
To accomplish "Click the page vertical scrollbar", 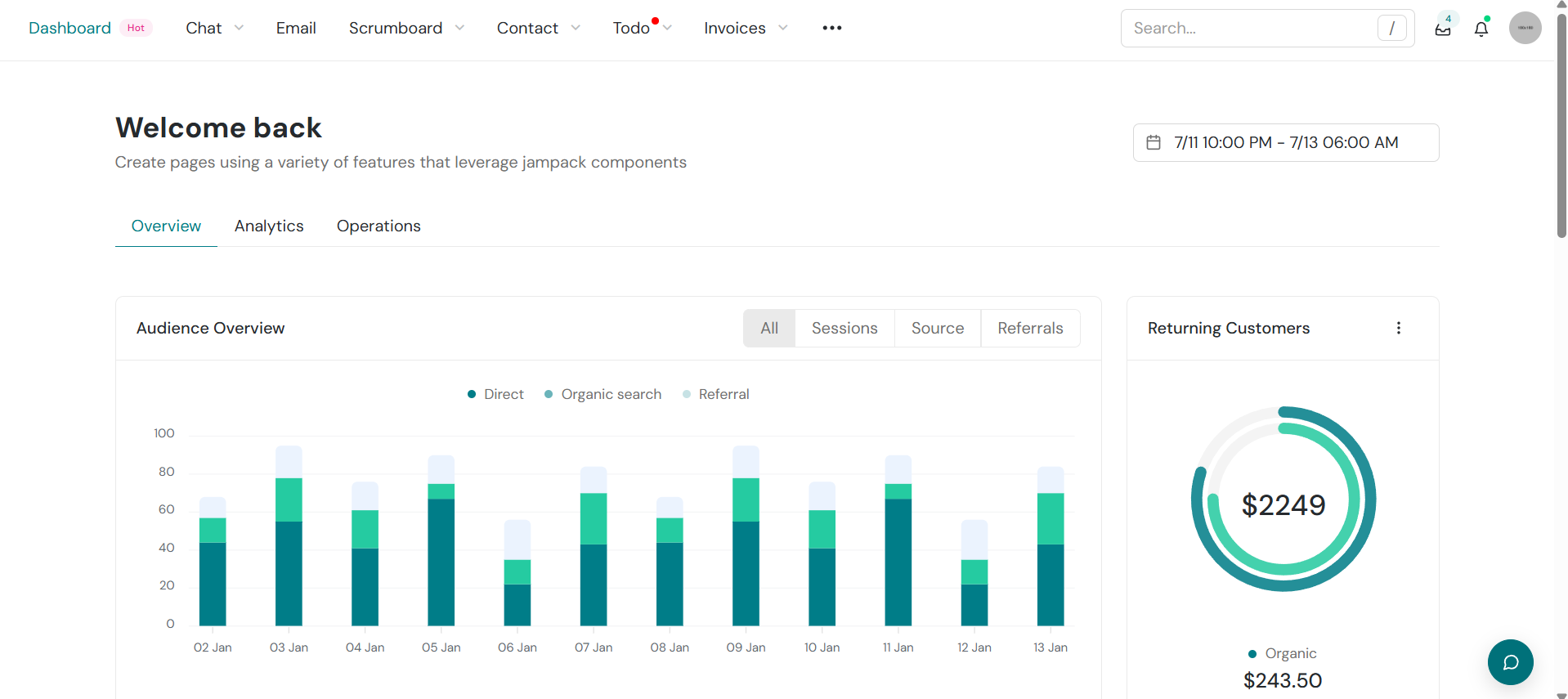I will (1561, 124).
